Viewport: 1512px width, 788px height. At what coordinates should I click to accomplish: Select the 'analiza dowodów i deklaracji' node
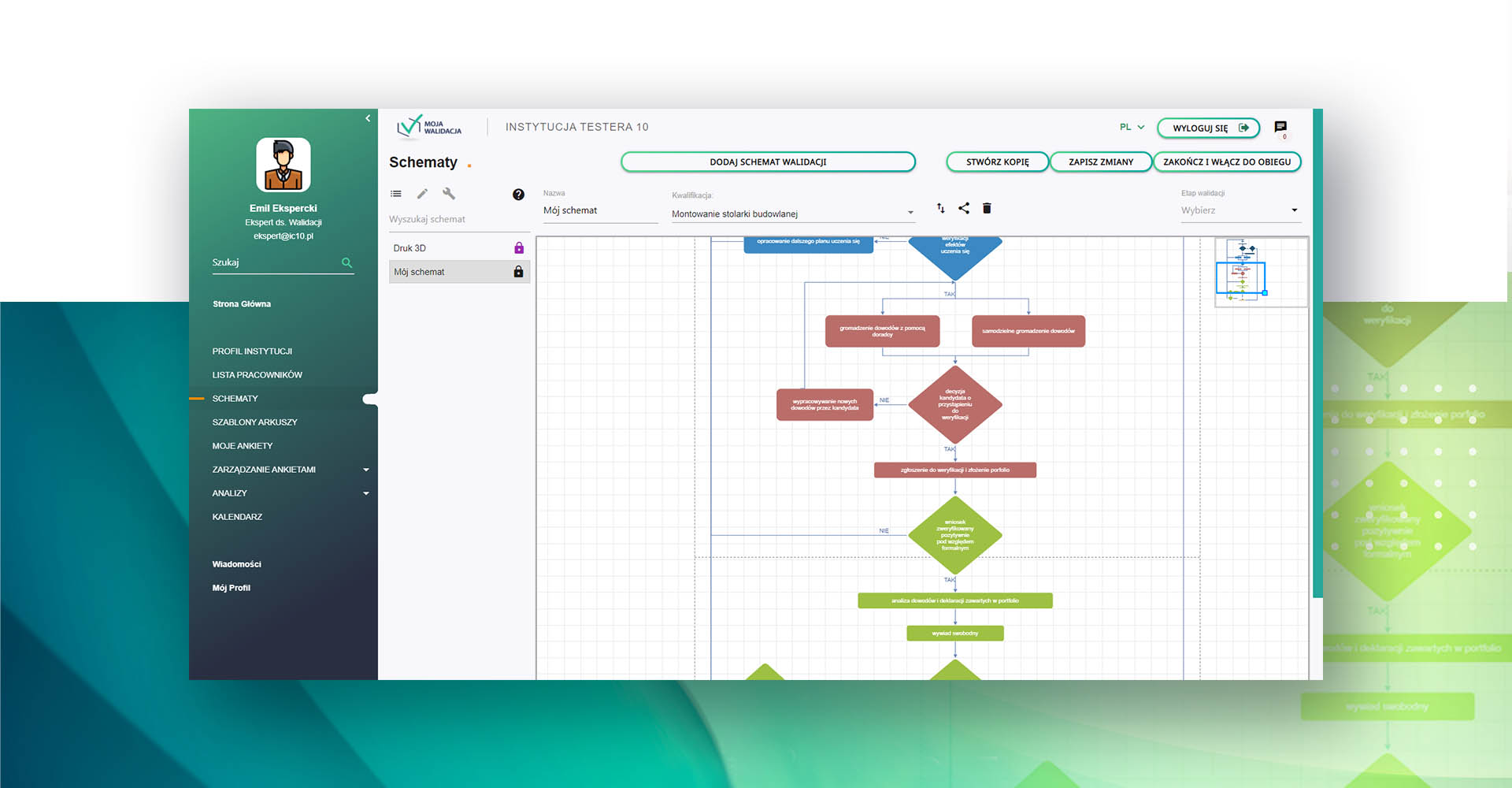point(955,600)
